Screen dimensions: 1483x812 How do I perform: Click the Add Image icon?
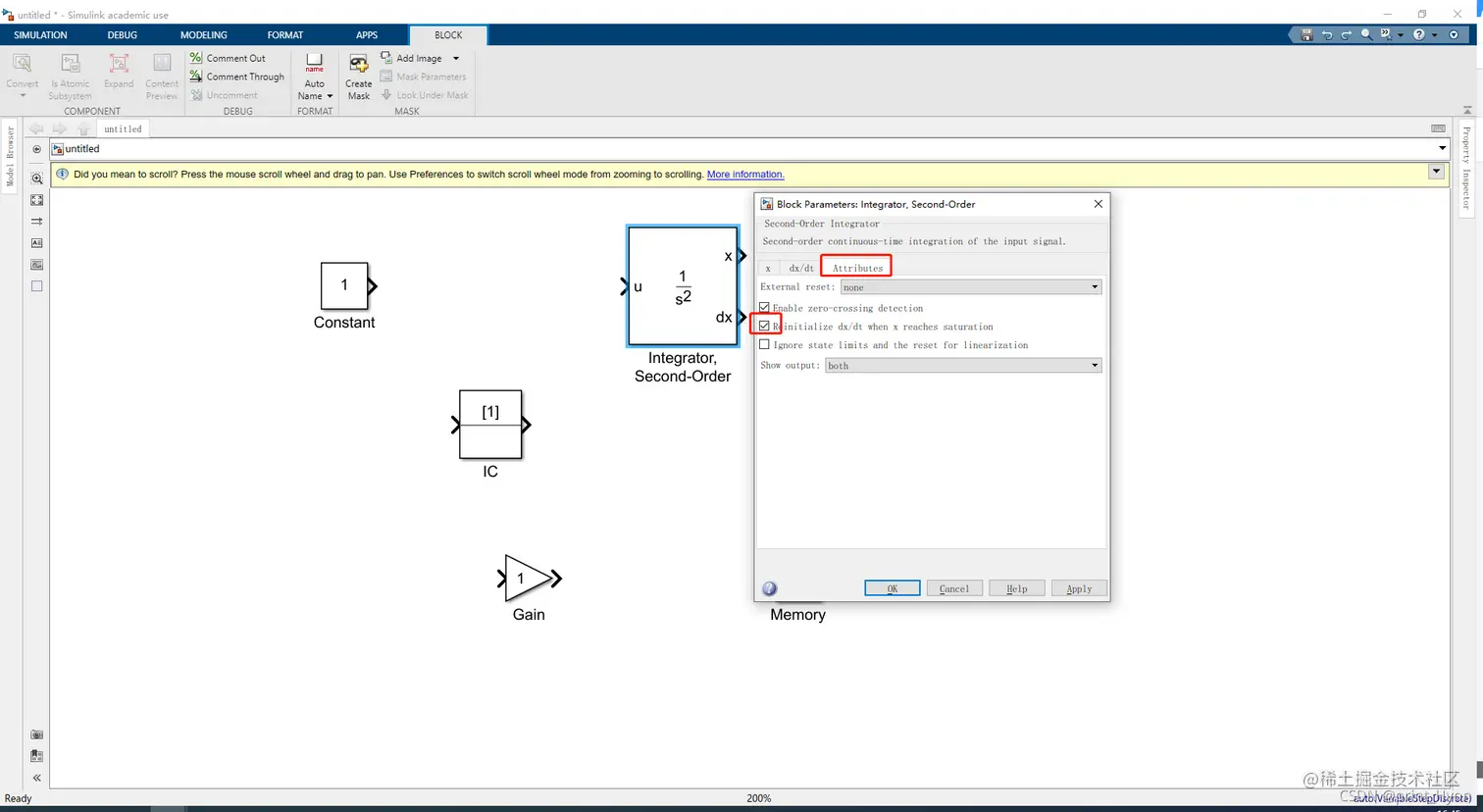[386, 58]
